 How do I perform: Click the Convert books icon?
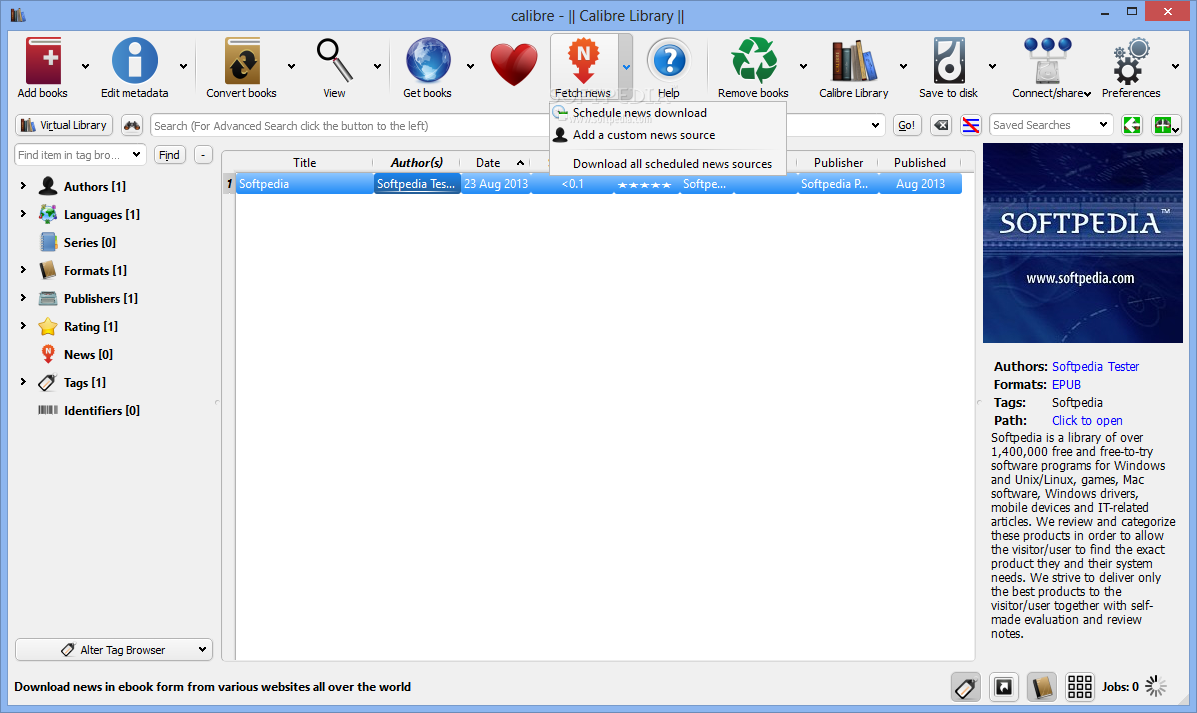click(x=242, y=61)
